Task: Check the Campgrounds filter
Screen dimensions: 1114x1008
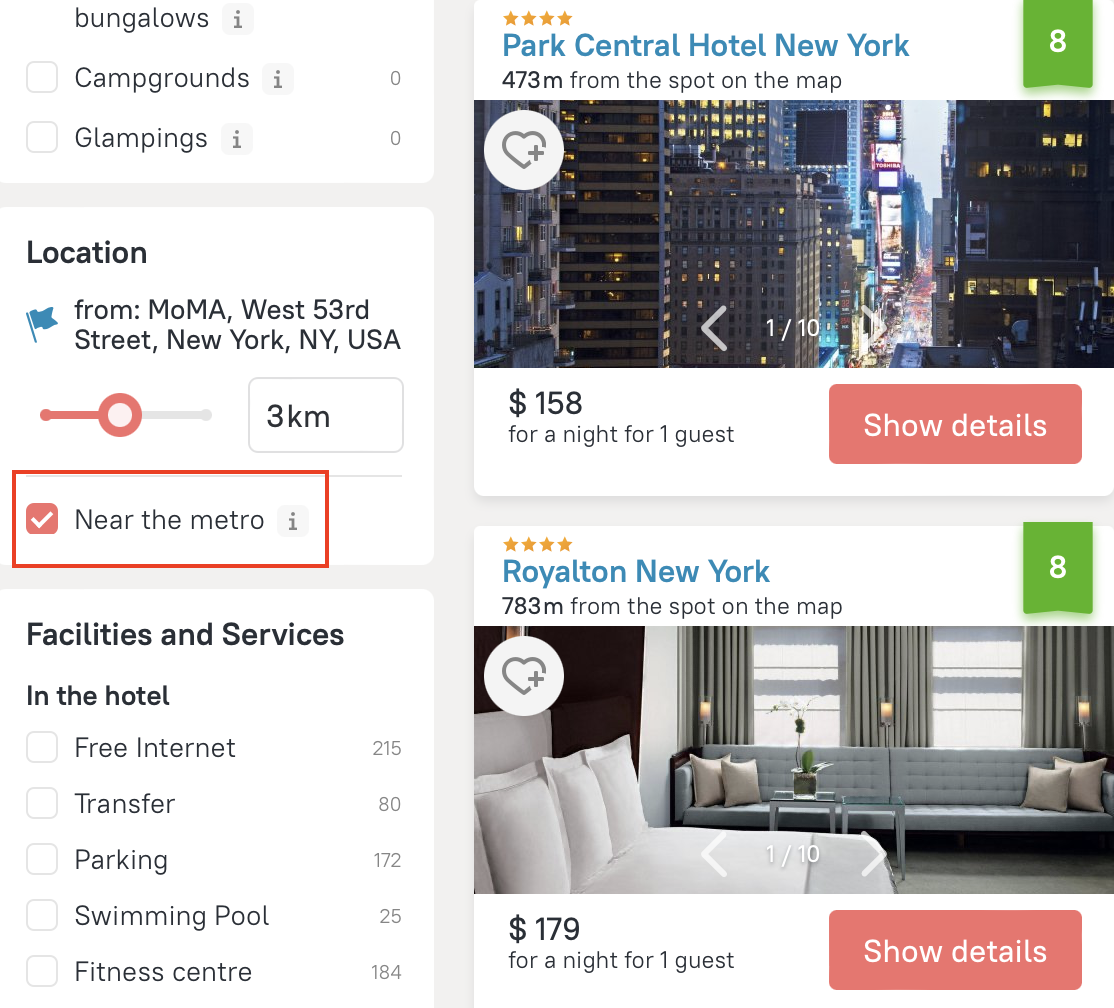Action: tap(42, 77)
